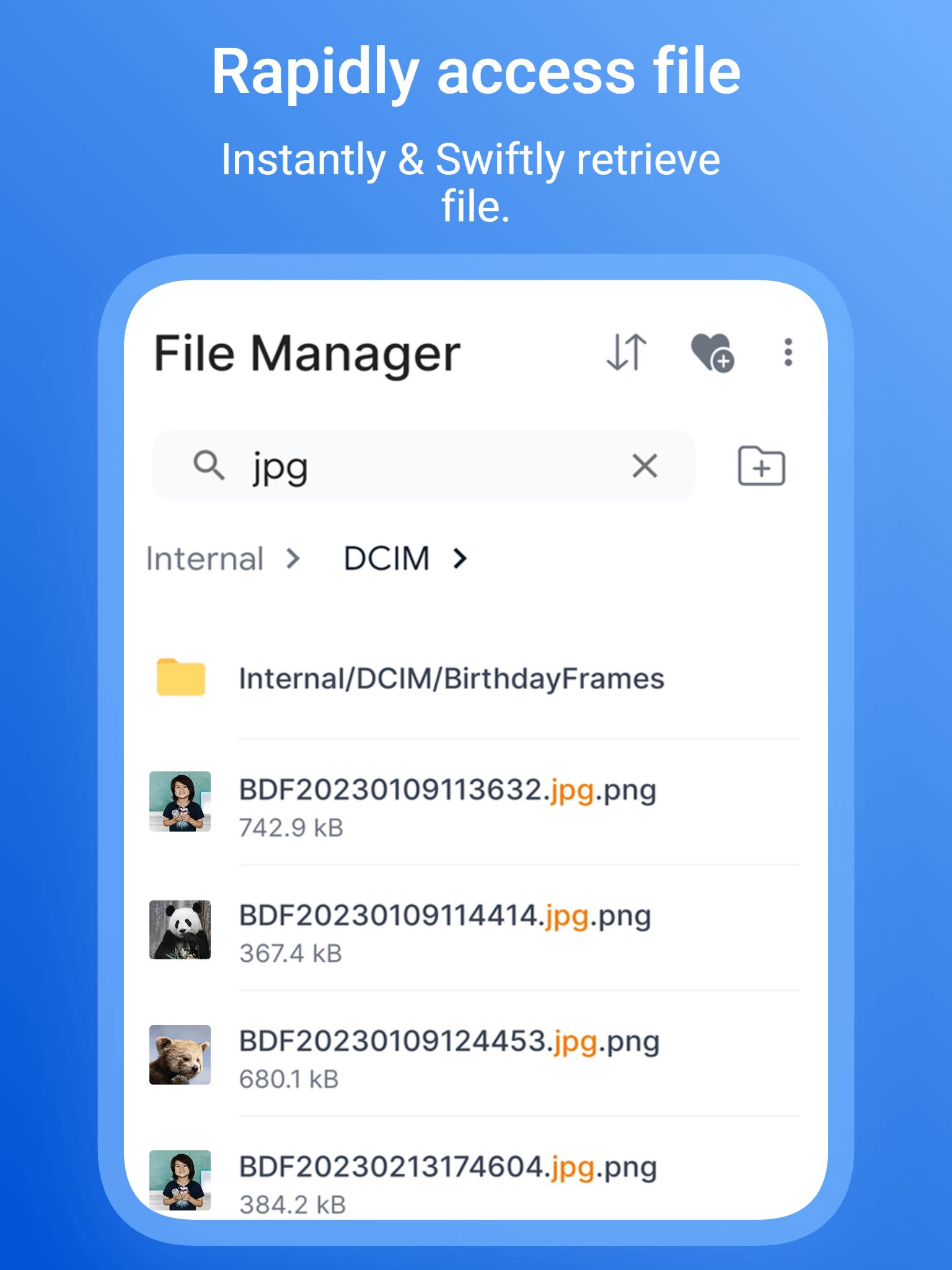This screenshot has width=952, height=1270.
Task: Open file BDF20230109114414.jpg.png
Action: click(445, 916)
